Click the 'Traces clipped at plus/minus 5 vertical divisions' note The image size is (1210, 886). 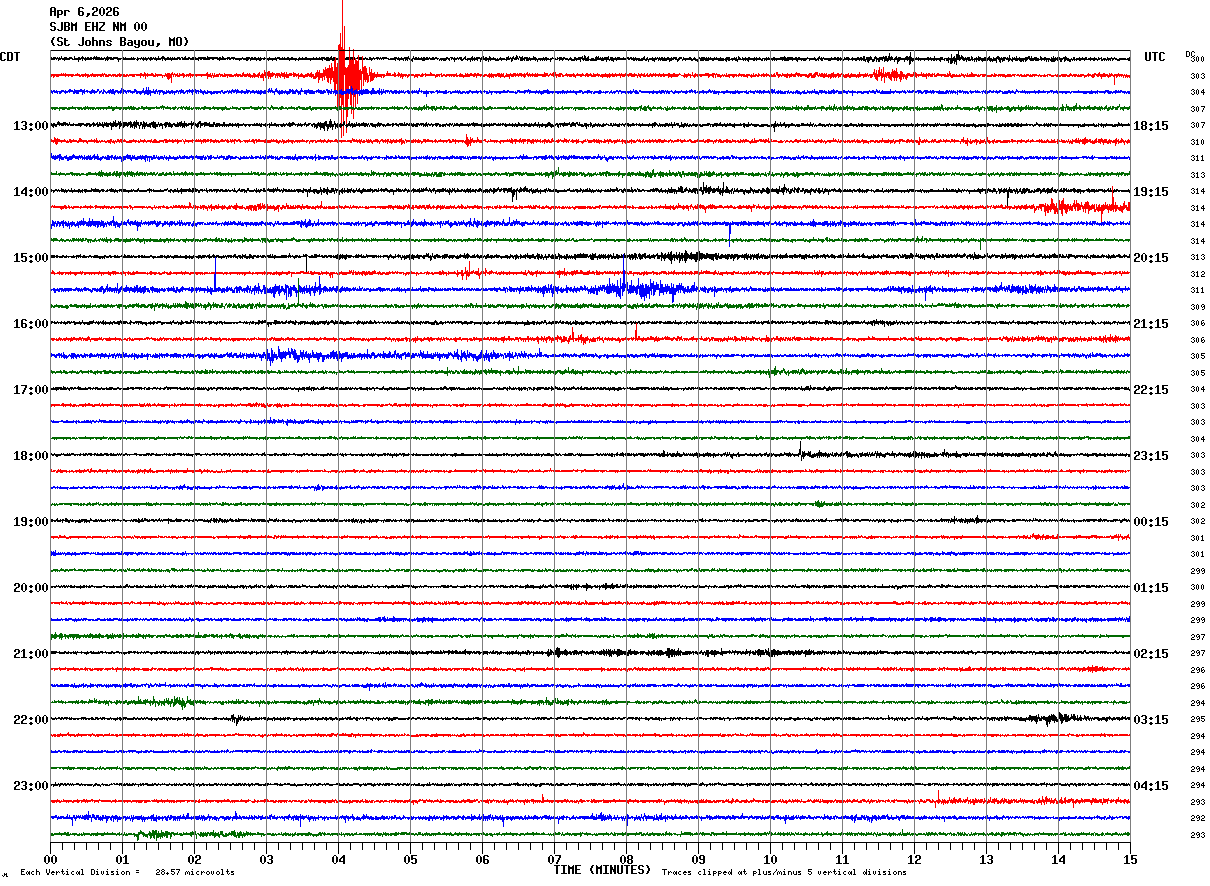pyautogui.click(x=784, y=873)
